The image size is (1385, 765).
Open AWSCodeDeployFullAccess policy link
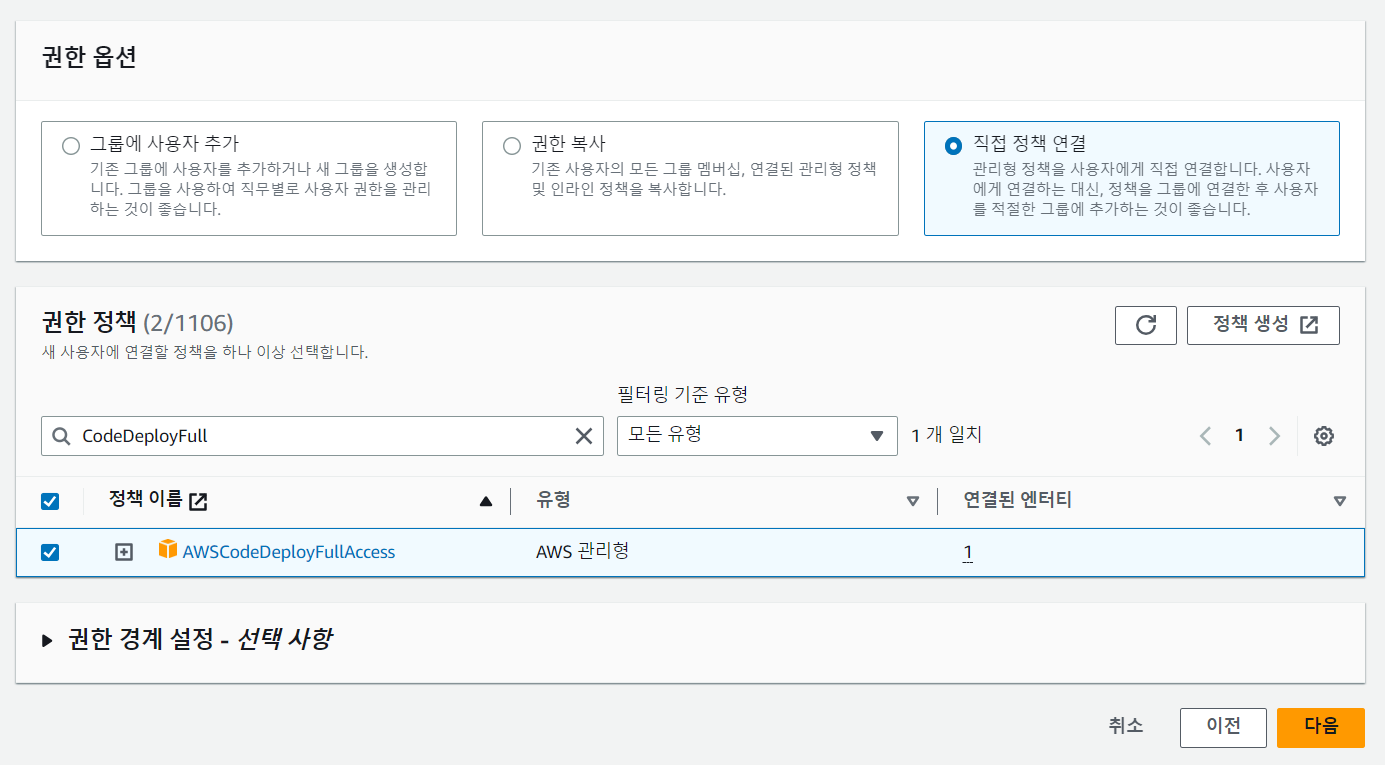(289, 552)
